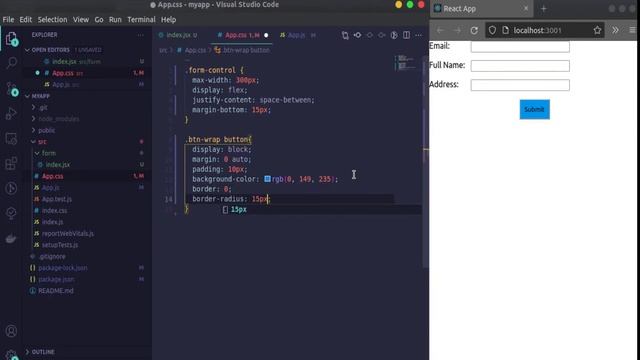Viewport: 640px width, 360px height.
Task: Select the App.css editor tab
Action: 242,35
